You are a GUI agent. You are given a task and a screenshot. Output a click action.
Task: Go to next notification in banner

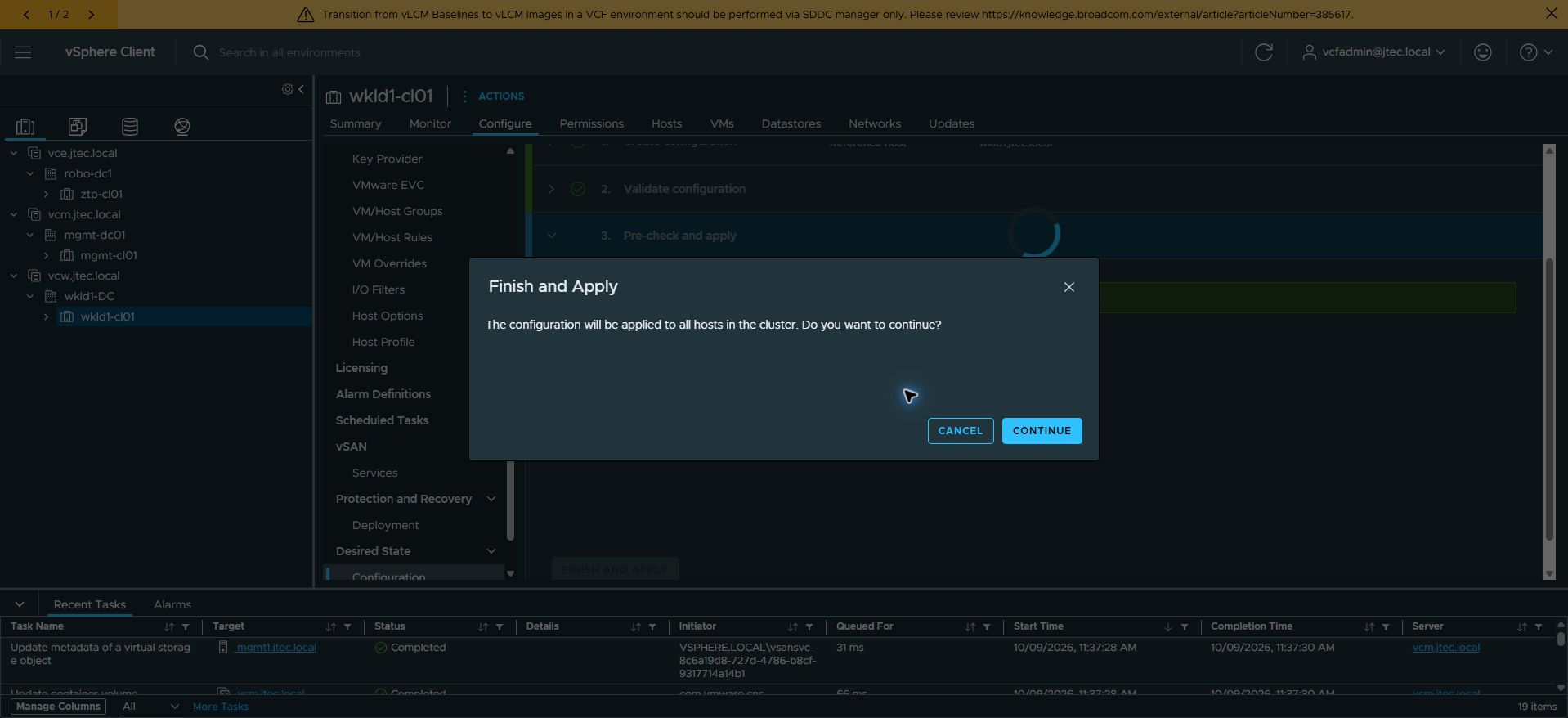tap(91, 15)
